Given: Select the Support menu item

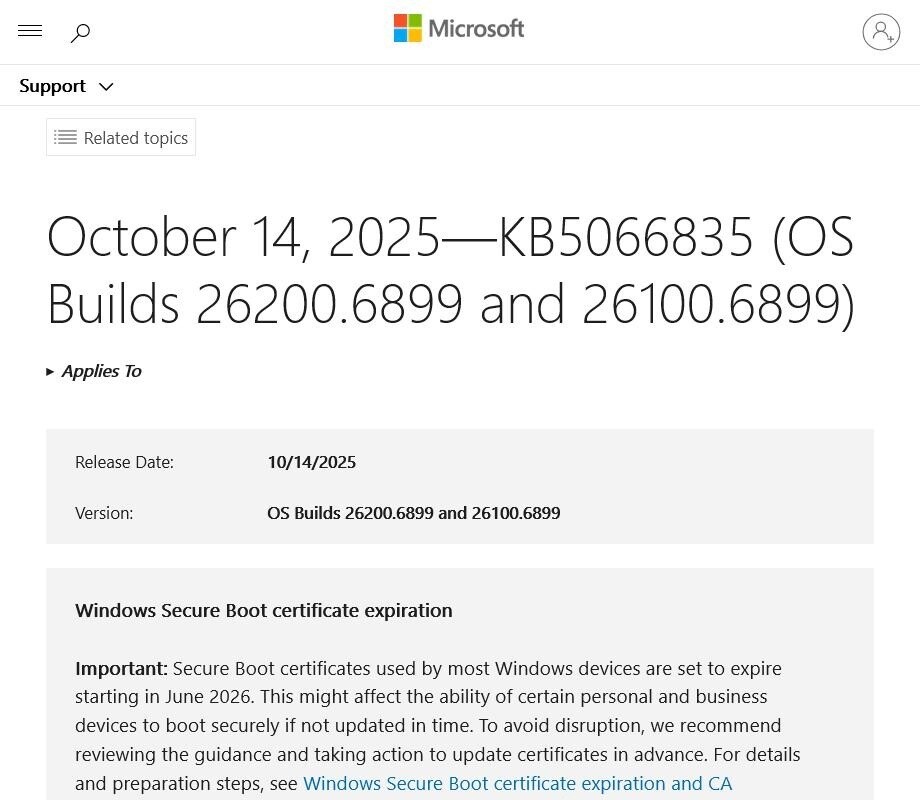Looking at the screenshot, I should point(52,86).
